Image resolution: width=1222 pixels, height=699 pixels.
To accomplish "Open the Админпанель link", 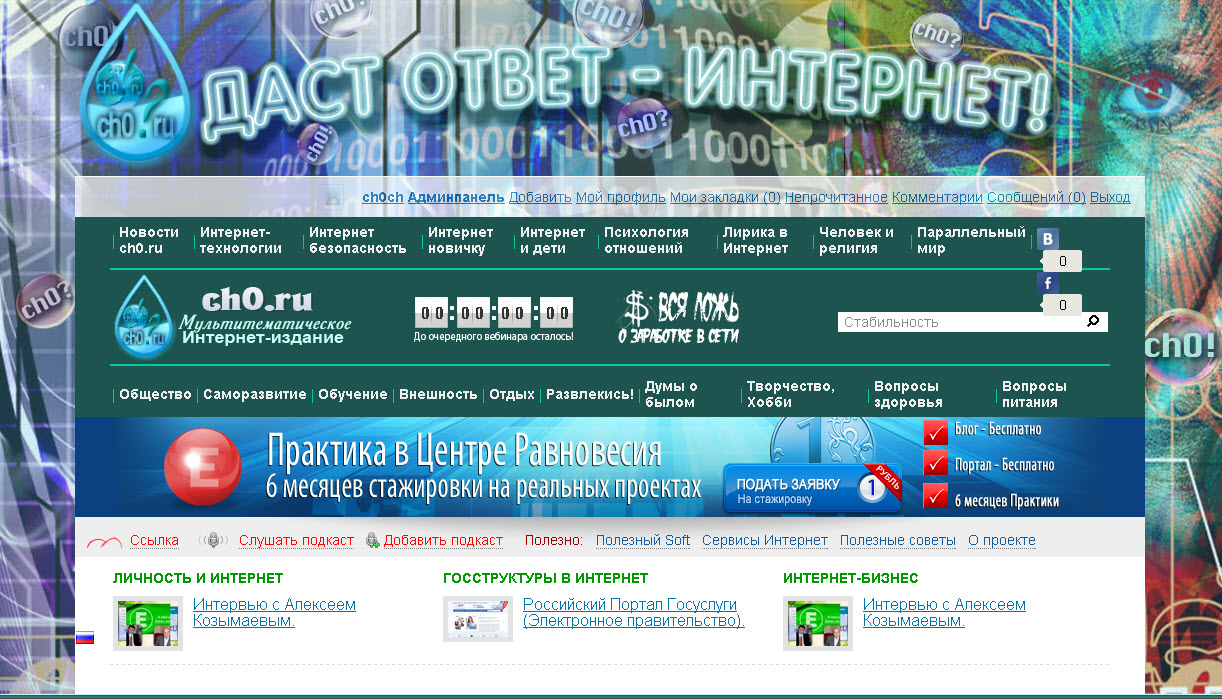I will (x=455, y=197).
